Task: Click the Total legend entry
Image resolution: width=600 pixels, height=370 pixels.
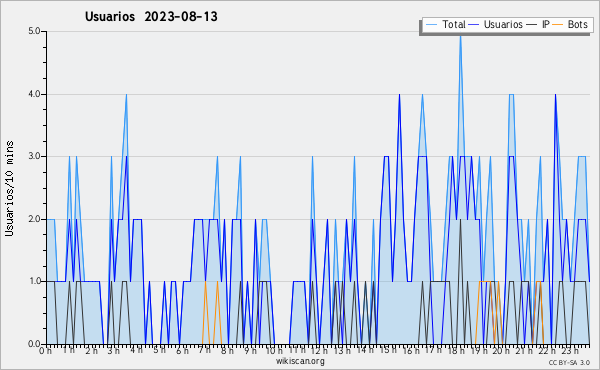Action: pyautogui.click(x=445, y=24)
